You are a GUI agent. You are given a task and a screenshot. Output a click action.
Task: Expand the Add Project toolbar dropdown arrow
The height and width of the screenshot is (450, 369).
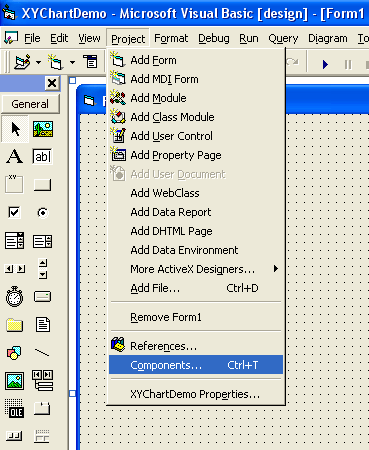(38, 62)
